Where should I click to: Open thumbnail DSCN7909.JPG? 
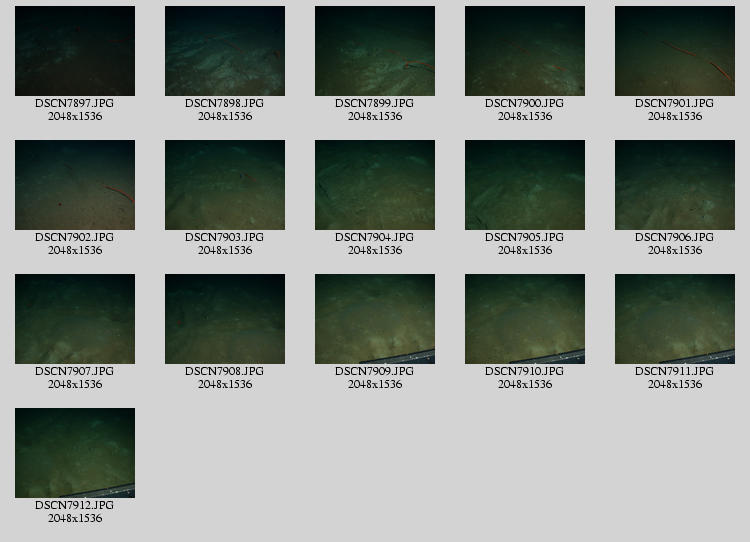pyautogui.click(x=375, y=319)
